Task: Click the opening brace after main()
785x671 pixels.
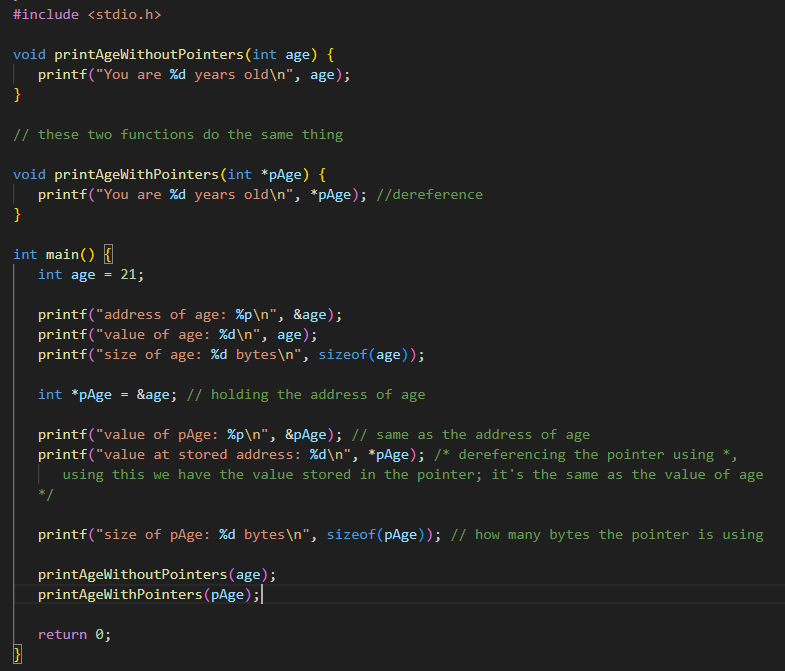Action: [108, 255]
